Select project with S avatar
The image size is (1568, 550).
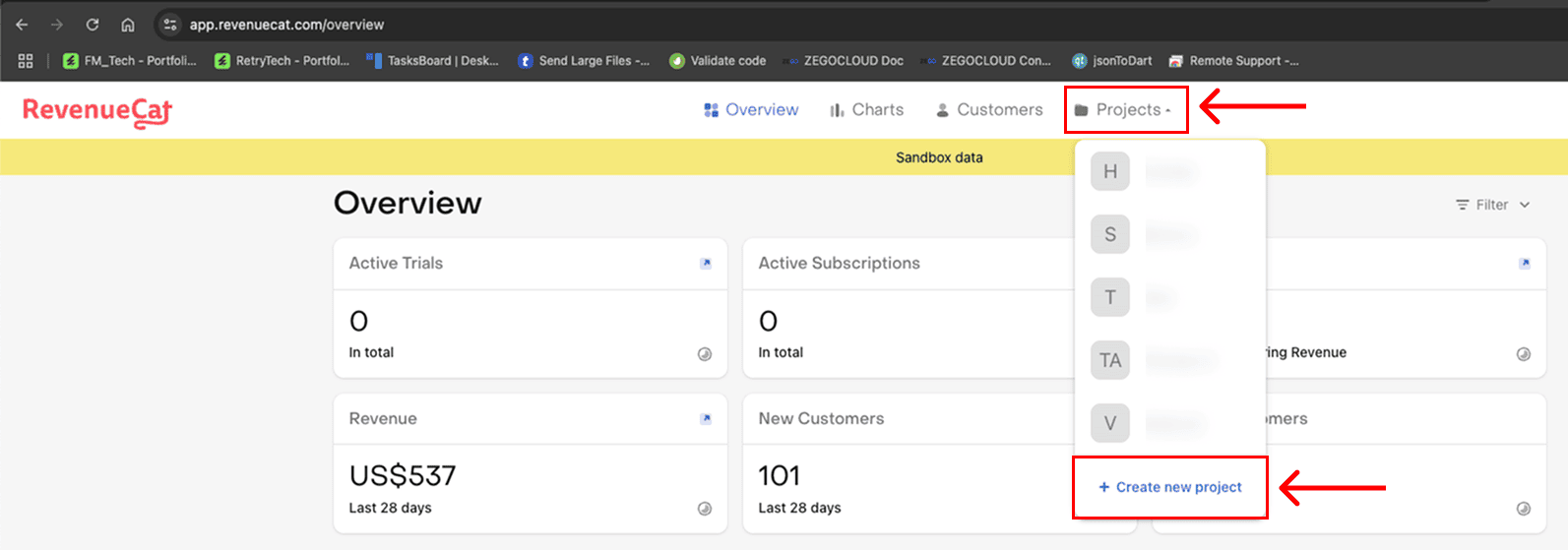[1110, 234]
